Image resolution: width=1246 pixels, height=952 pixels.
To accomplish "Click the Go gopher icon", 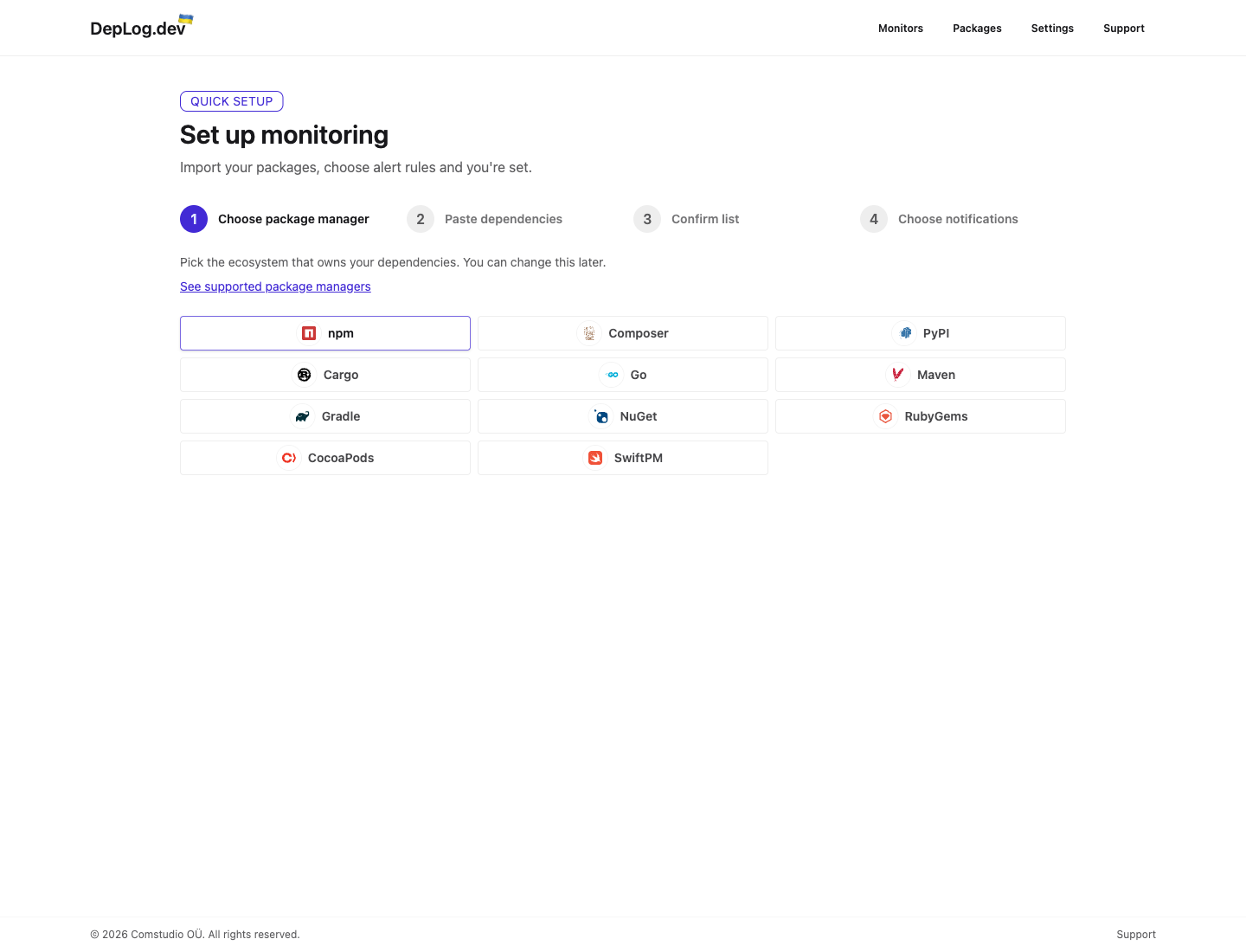I will [x=612, y=375].
